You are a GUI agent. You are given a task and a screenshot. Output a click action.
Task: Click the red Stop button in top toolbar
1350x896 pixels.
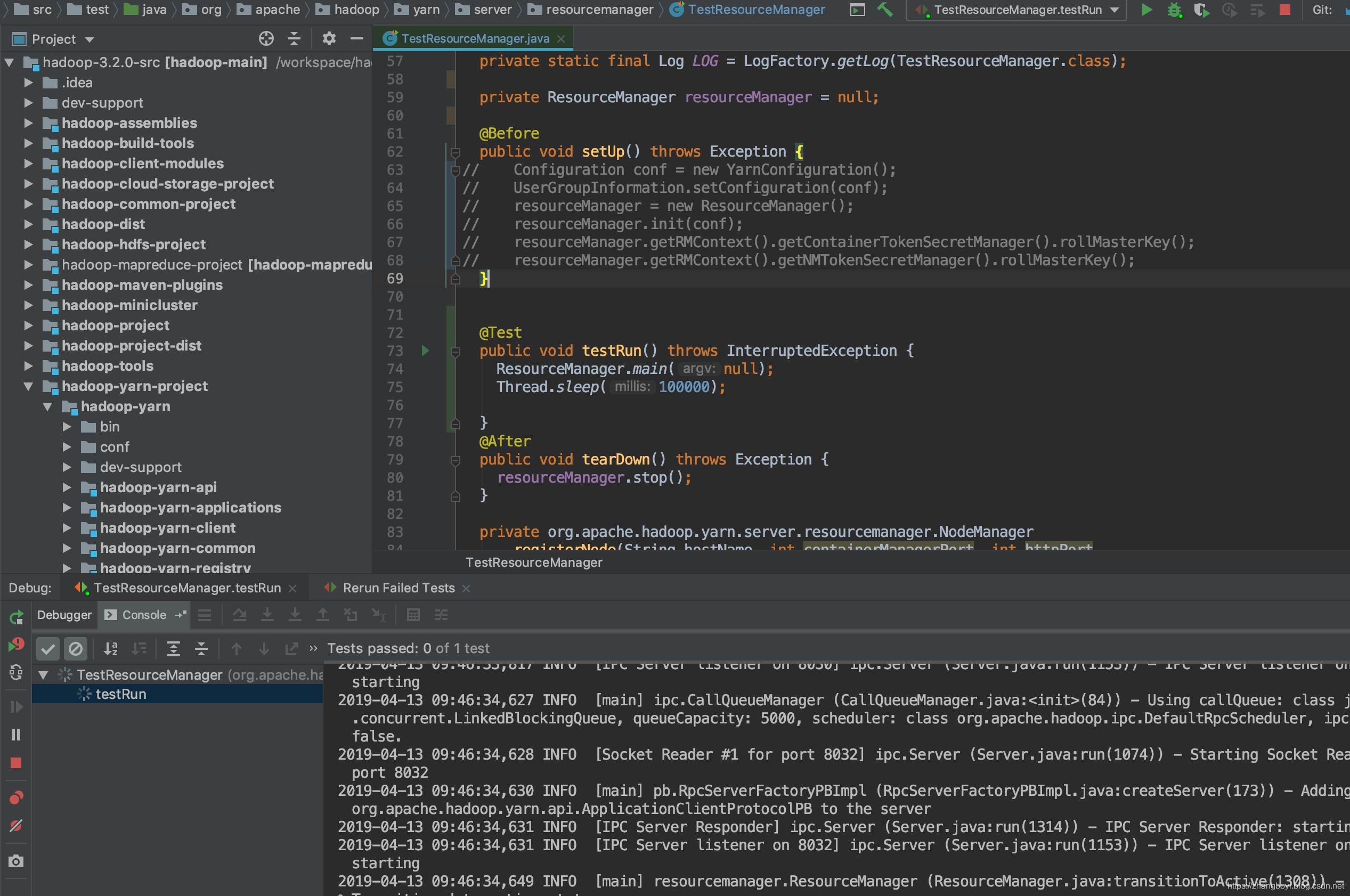tap(1285, 10)
